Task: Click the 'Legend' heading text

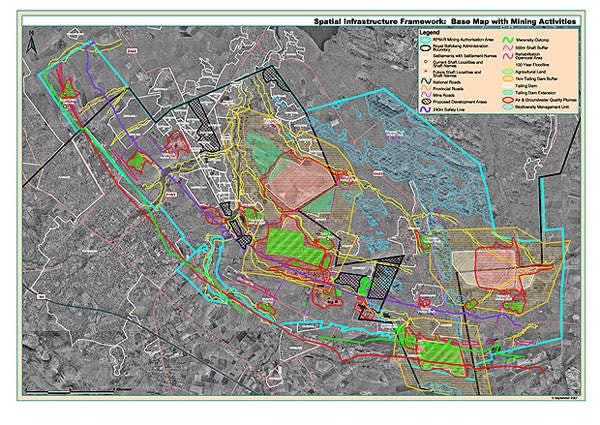Action: [430, 33]
